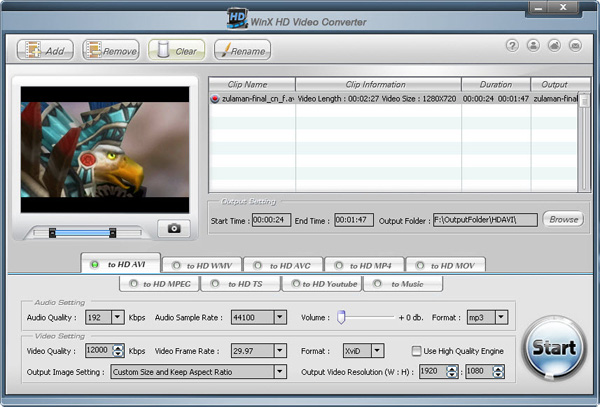The image size is (600, 407).
Task: Click output height 1080 stepper
Action: [x=498, y=371]
